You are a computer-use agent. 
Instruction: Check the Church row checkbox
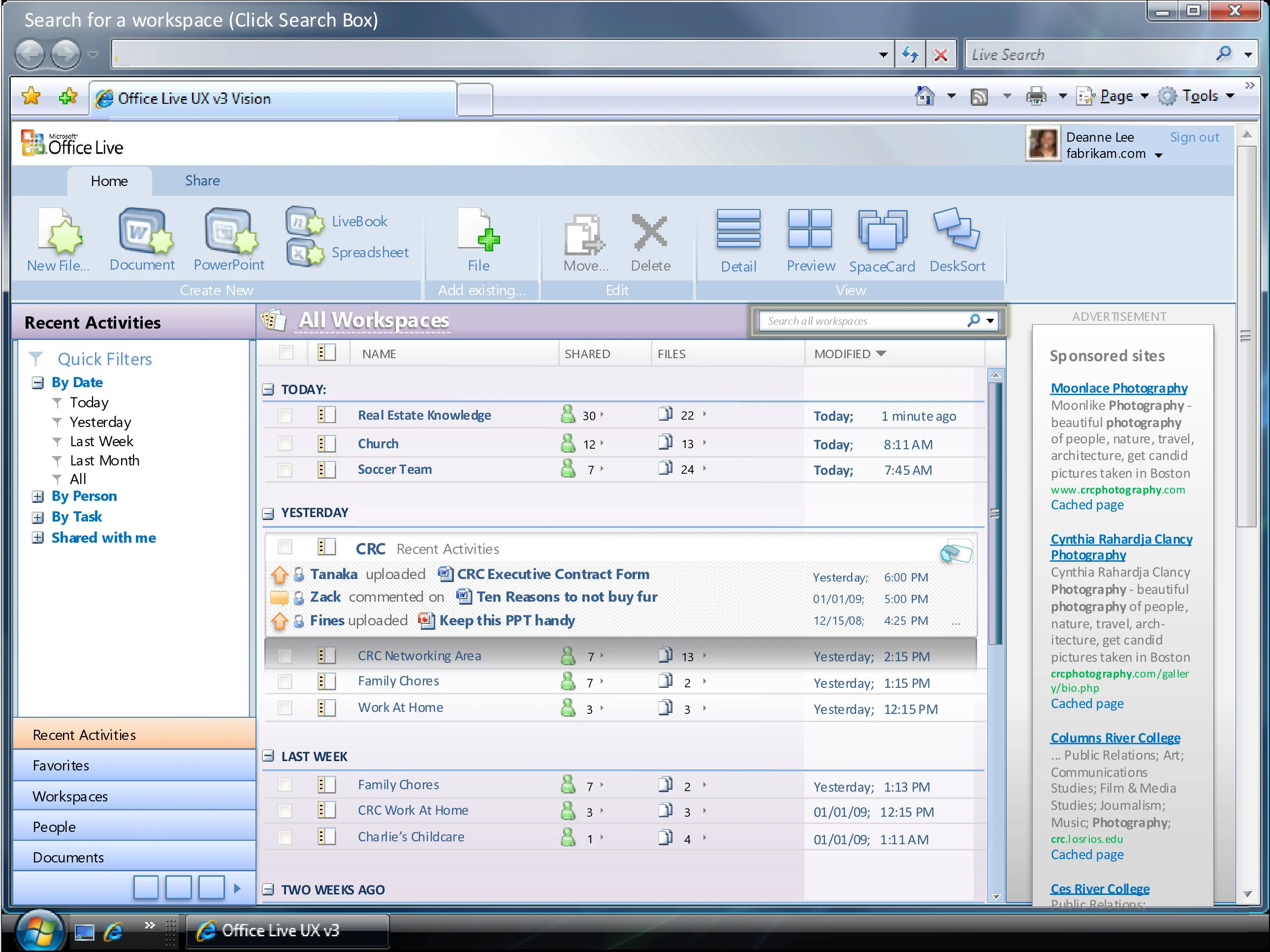285,444
